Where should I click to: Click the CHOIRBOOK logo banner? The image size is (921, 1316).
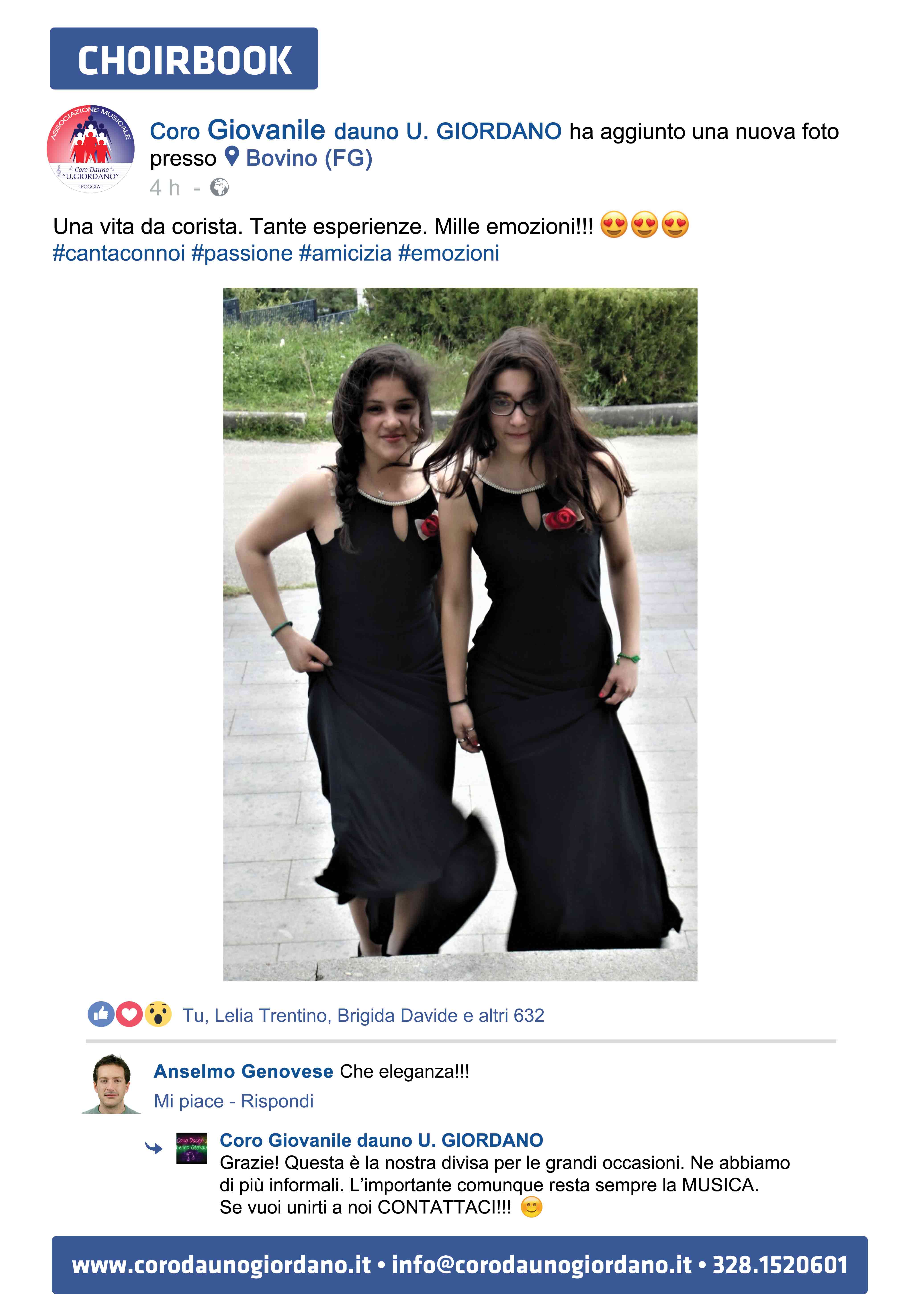pyautogui.click(x=184, y=58)
